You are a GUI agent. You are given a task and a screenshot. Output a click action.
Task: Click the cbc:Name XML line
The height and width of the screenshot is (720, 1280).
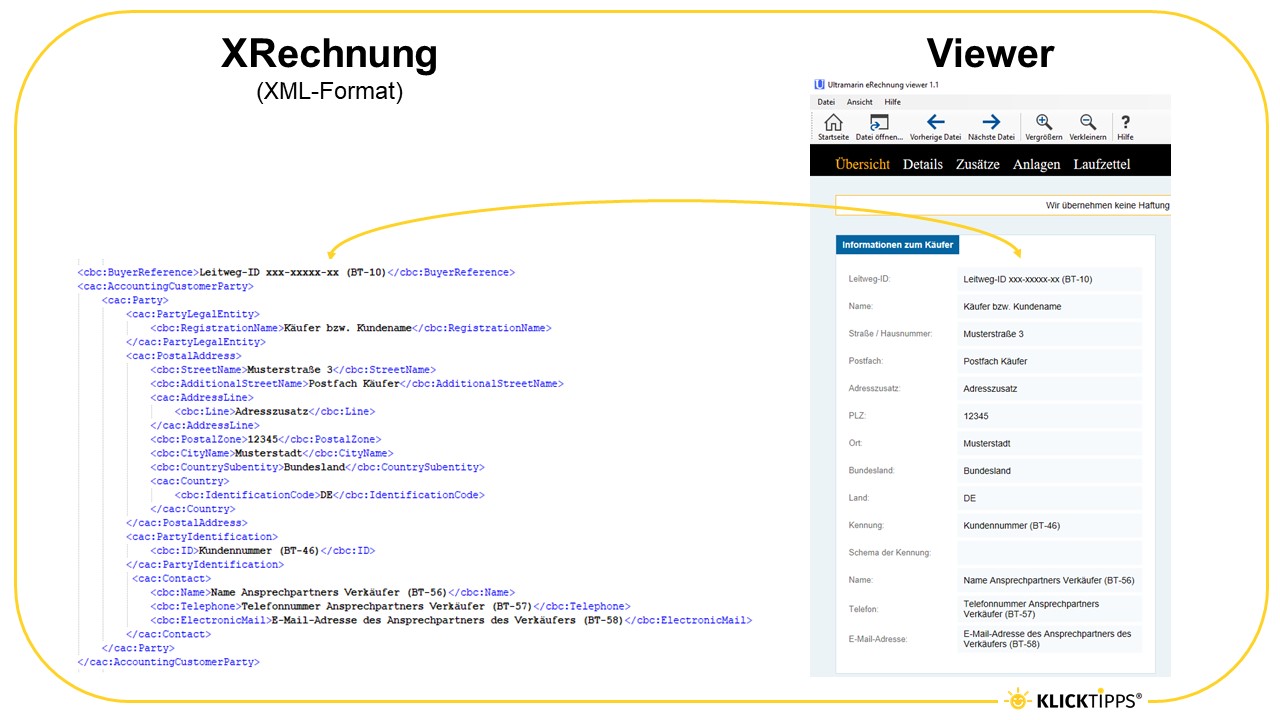click(x=333, y=592)
